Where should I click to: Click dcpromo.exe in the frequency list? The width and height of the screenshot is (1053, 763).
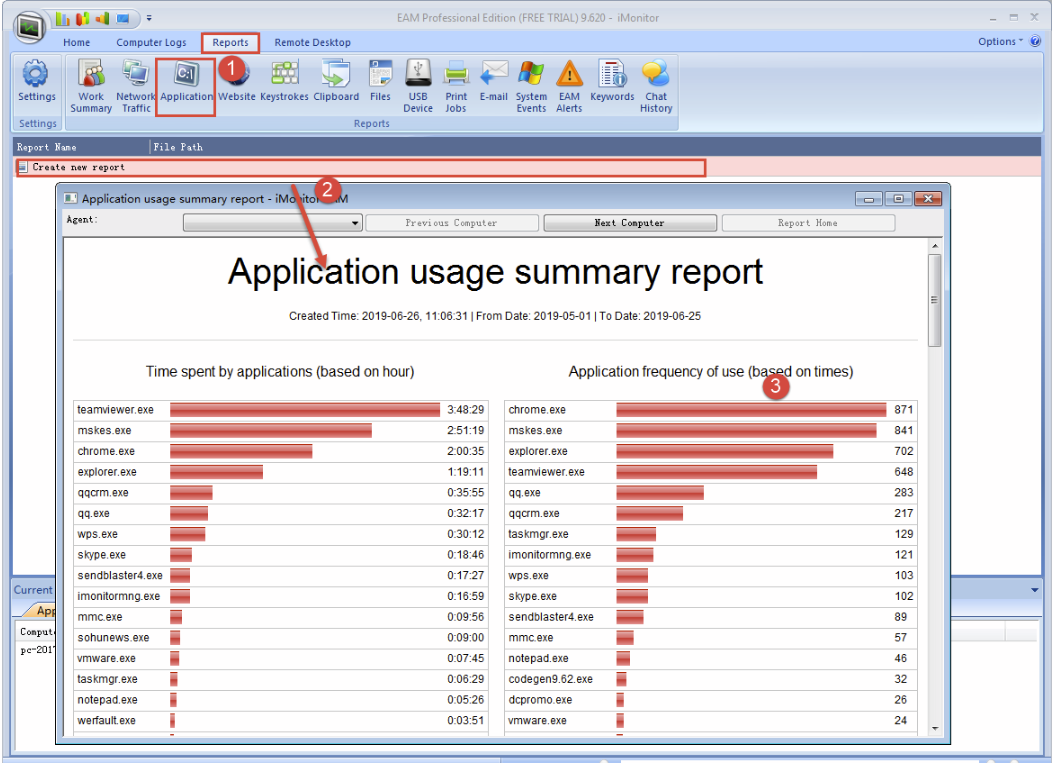(x=540, y=700)
